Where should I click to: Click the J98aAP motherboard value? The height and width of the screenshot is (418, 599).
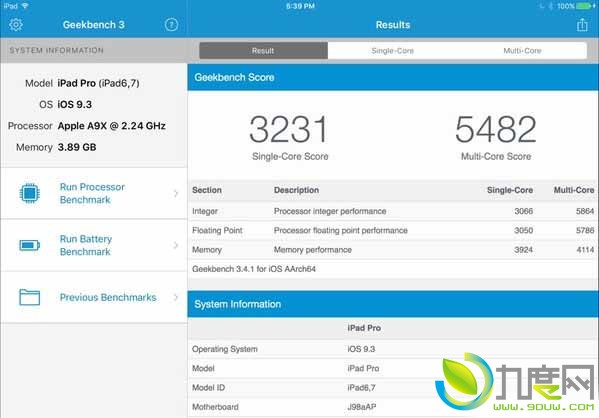tap(362, 407)
